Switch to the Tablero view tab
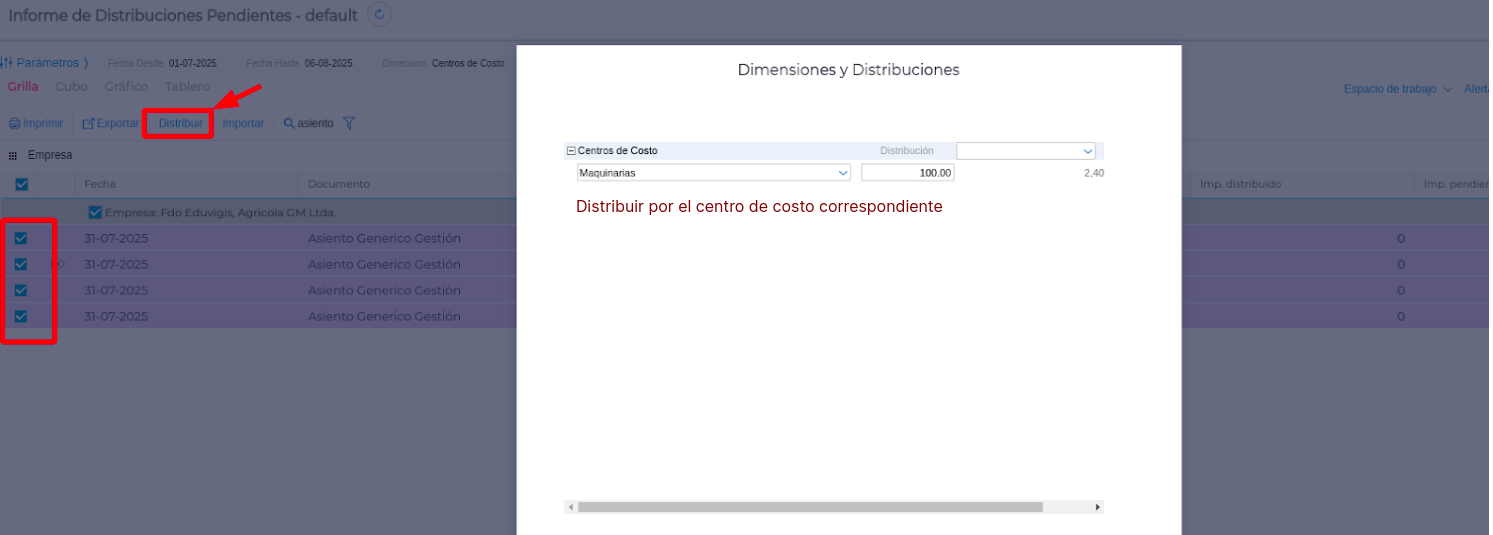The width and height of the screenshot is (1493, 535). [x=187, y=87]
